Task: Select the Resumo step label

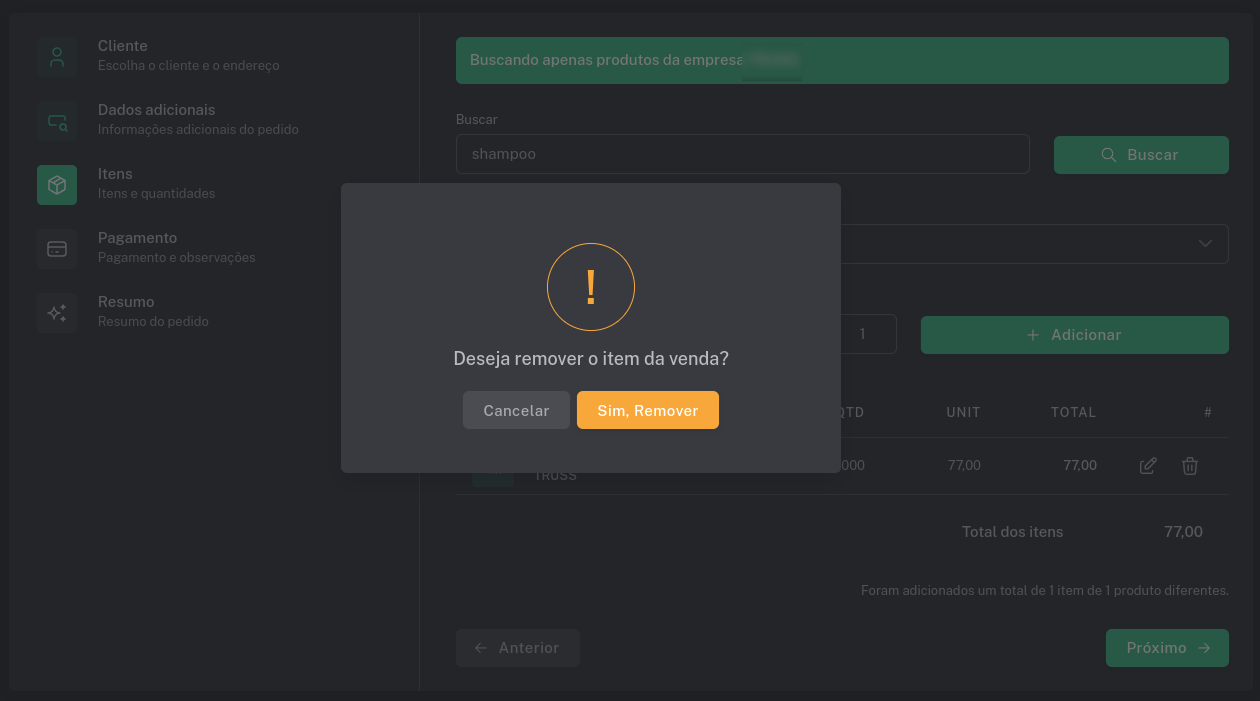Action: [x=126, y=302]
